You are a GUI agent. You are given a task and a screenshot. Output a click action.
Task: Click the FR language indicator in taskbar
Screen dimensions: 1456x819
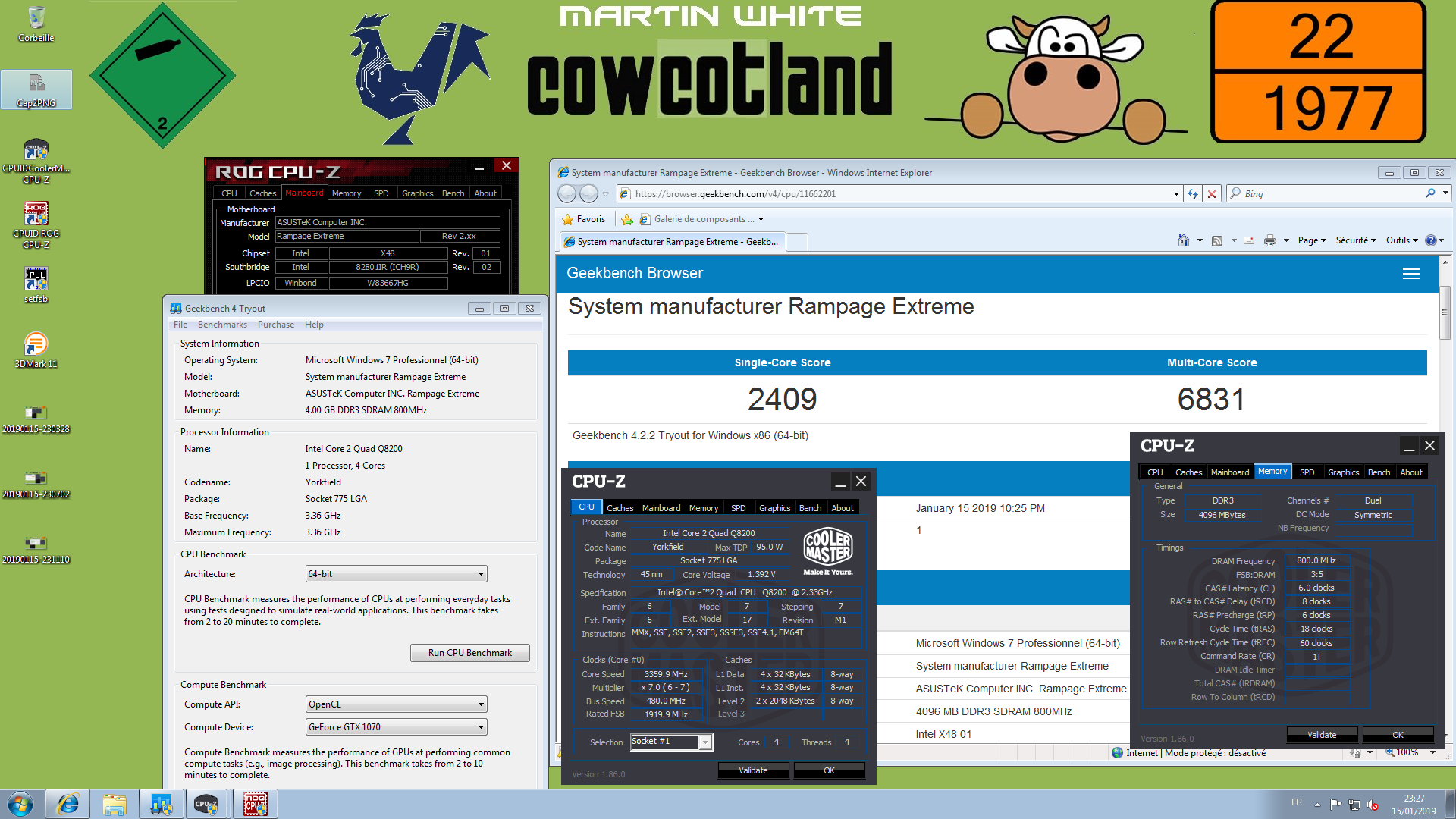[x=1297, y=802]
